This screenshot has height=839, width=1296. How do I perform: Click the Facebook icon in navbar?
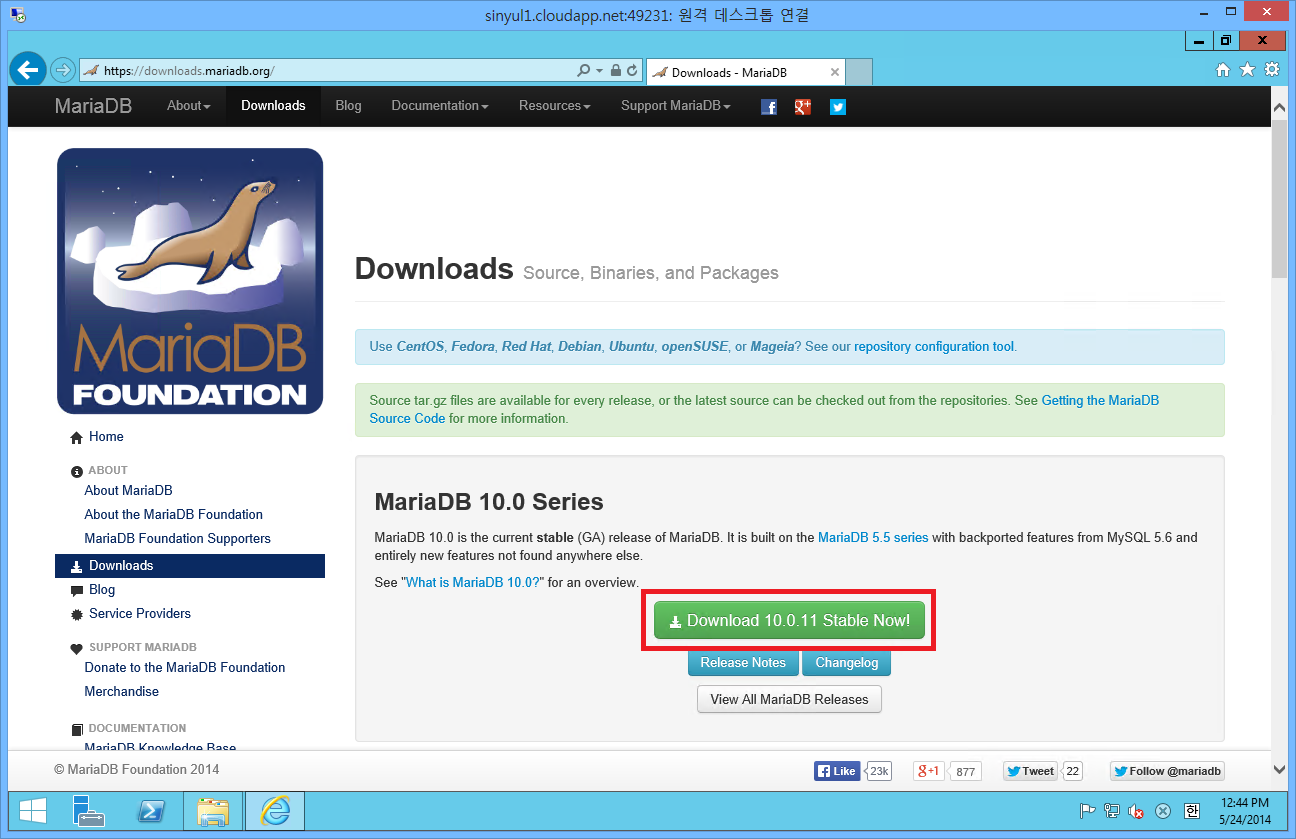tap(769, 107)
